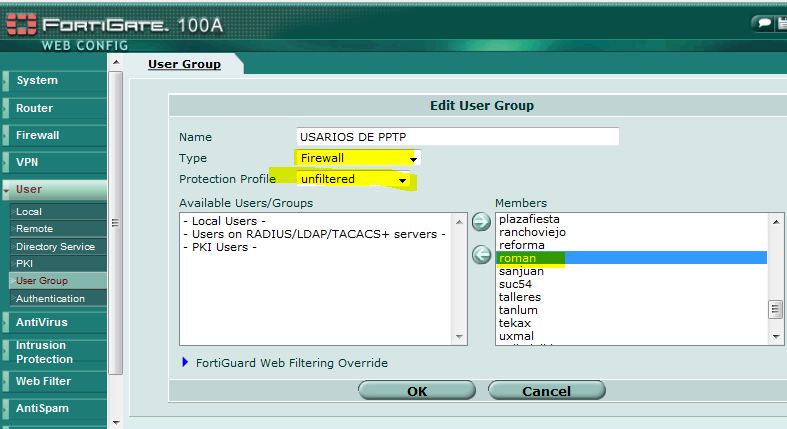Click right arrow to add member
Viewport: 787px width, 429px height.
(481, 222)
